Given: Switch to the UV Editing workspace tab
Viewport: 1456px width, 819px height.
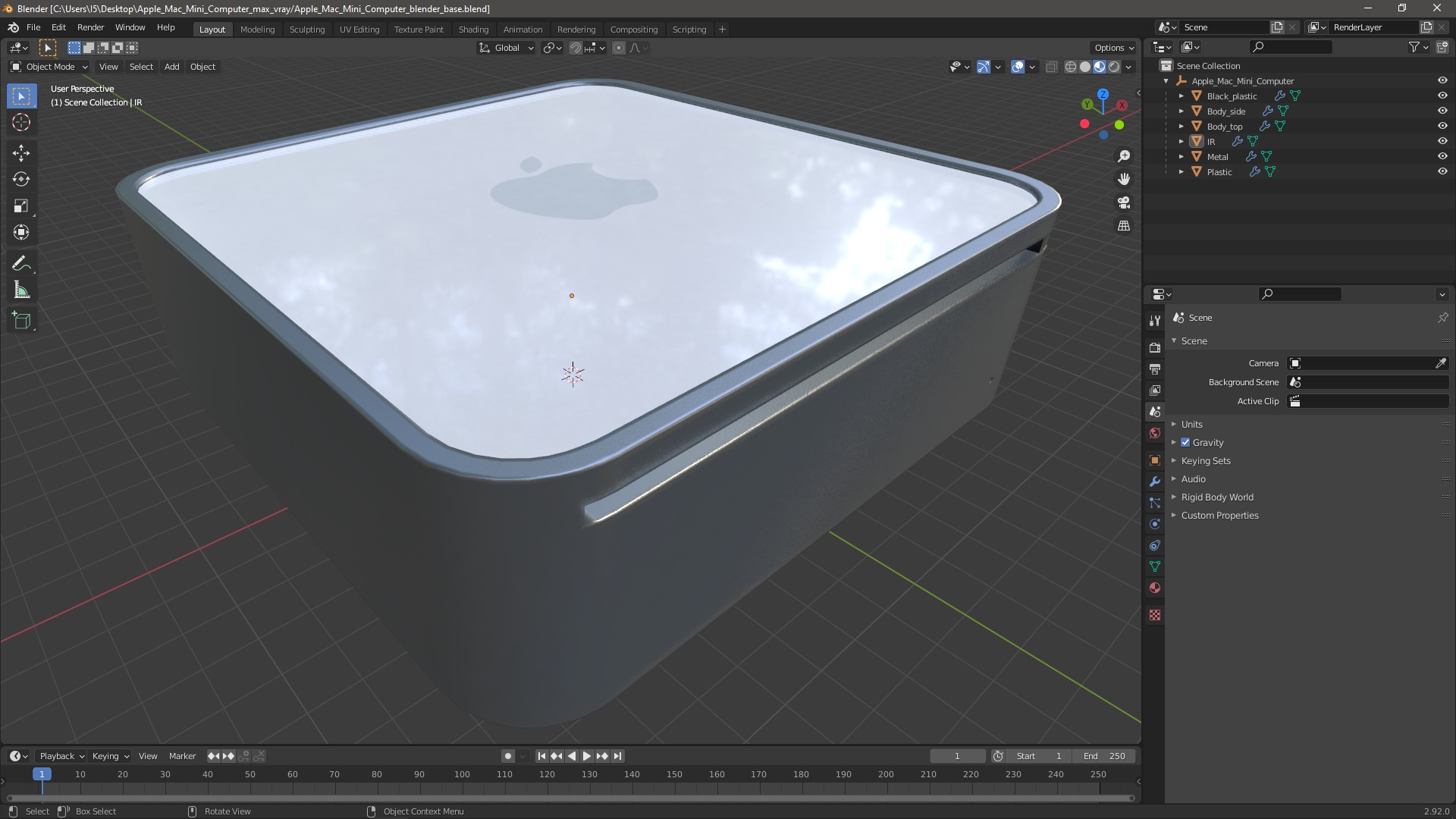Looking at the screenshot, I should tap(359, 29).
